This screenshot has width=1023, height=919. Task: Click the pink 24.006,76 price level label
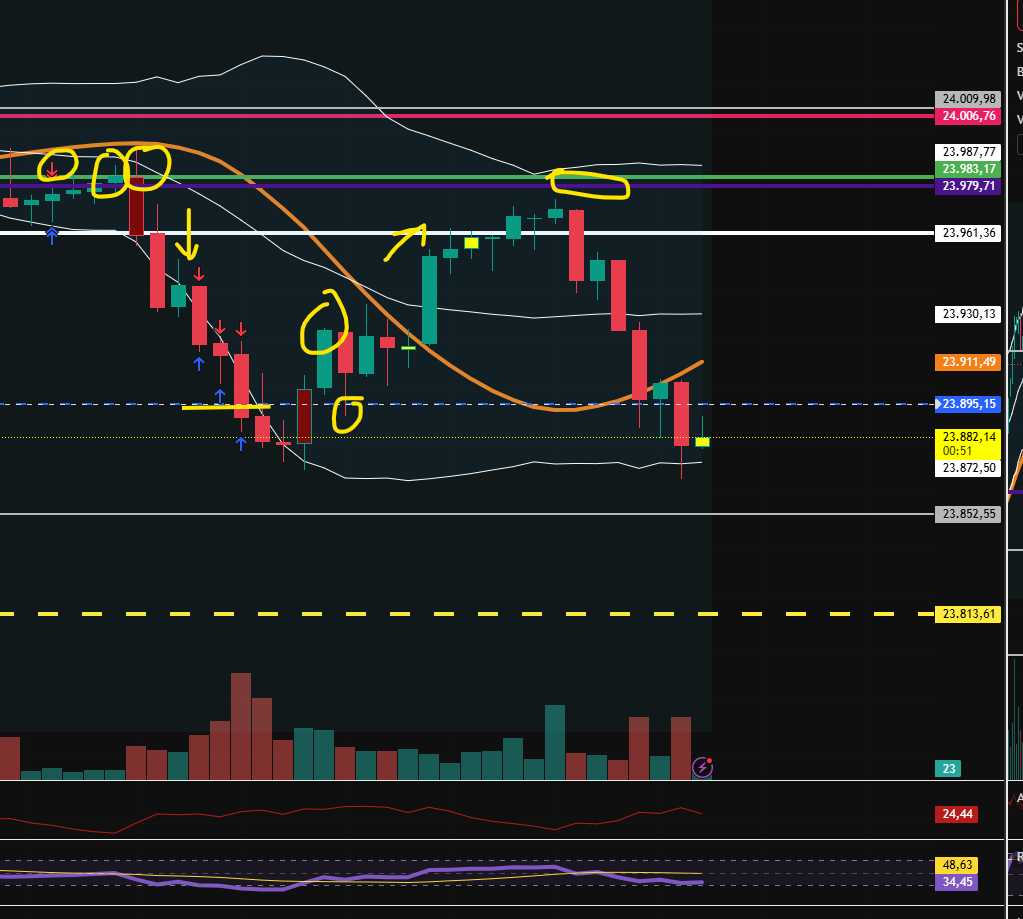click(966, 117)
